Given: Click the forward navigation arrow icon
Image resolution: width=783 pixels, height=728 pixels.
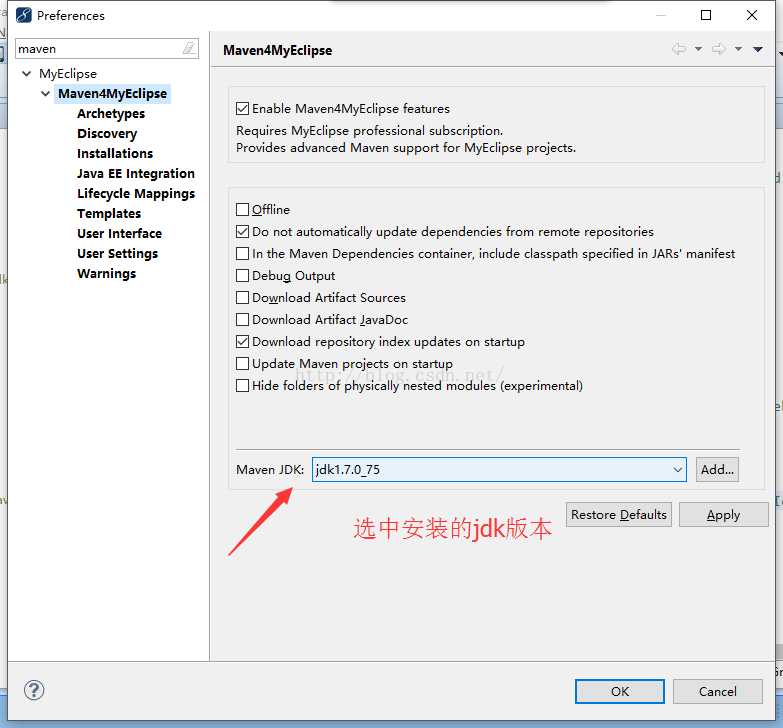Looking at the screenshot, I should point(719,49).
